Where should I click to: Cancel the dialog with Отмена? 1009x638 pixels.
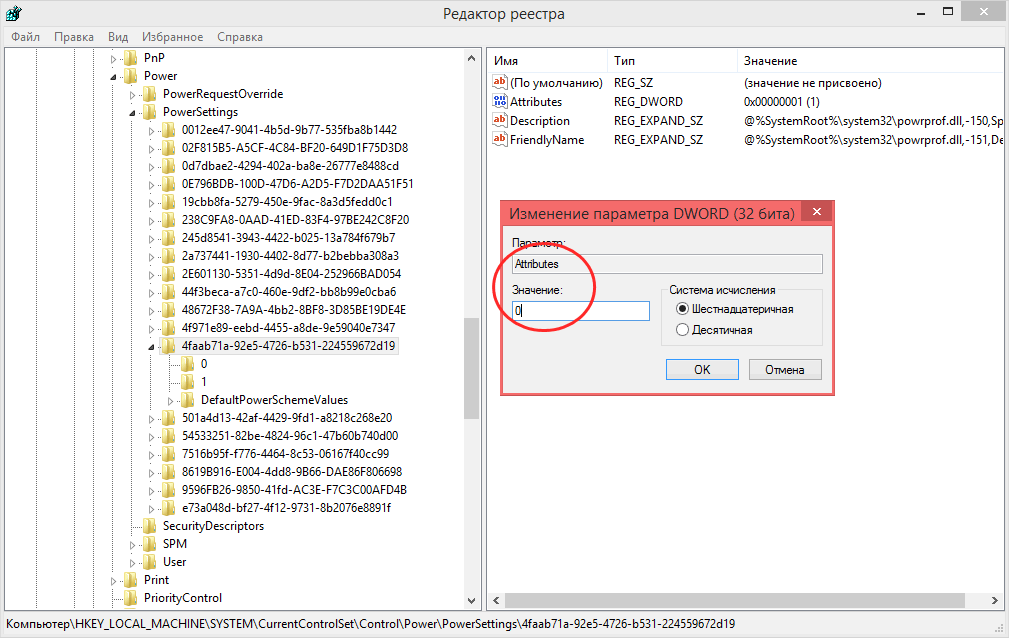785,370
